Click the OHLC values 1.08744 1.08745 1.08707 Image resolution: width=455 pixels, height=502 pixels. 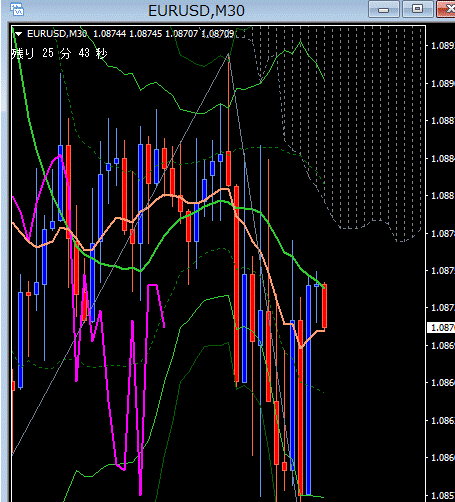[145, 34]
